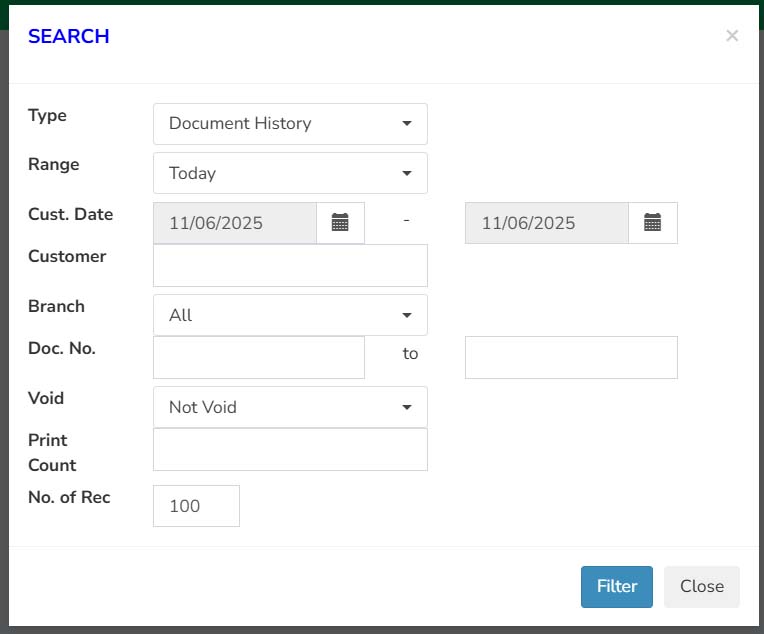Select the No. of Rec field

click(x=196, y=506)
